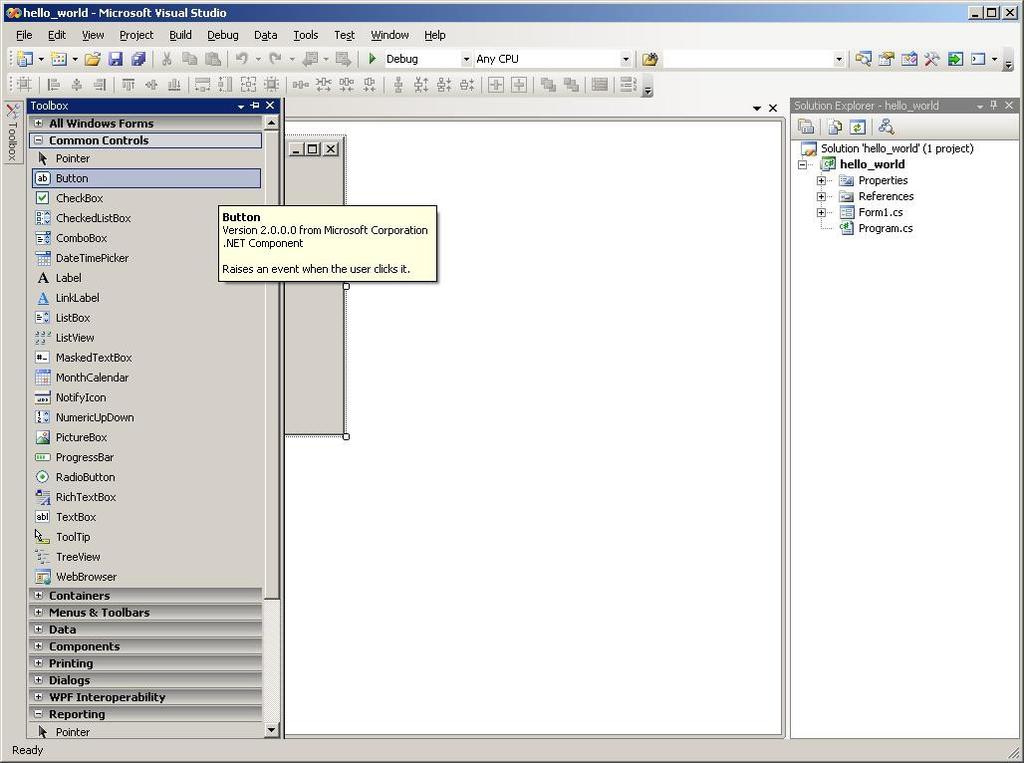1024x763 pixels.
Task: Open the Start Page green arrow icon
Action: click(955, 59)
